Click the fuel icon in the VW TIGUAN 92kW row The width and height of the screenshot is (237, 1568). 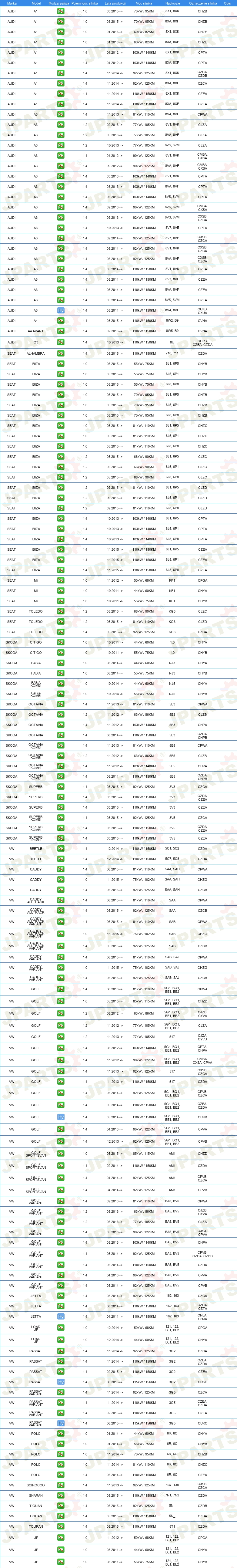pos(61,1506)
